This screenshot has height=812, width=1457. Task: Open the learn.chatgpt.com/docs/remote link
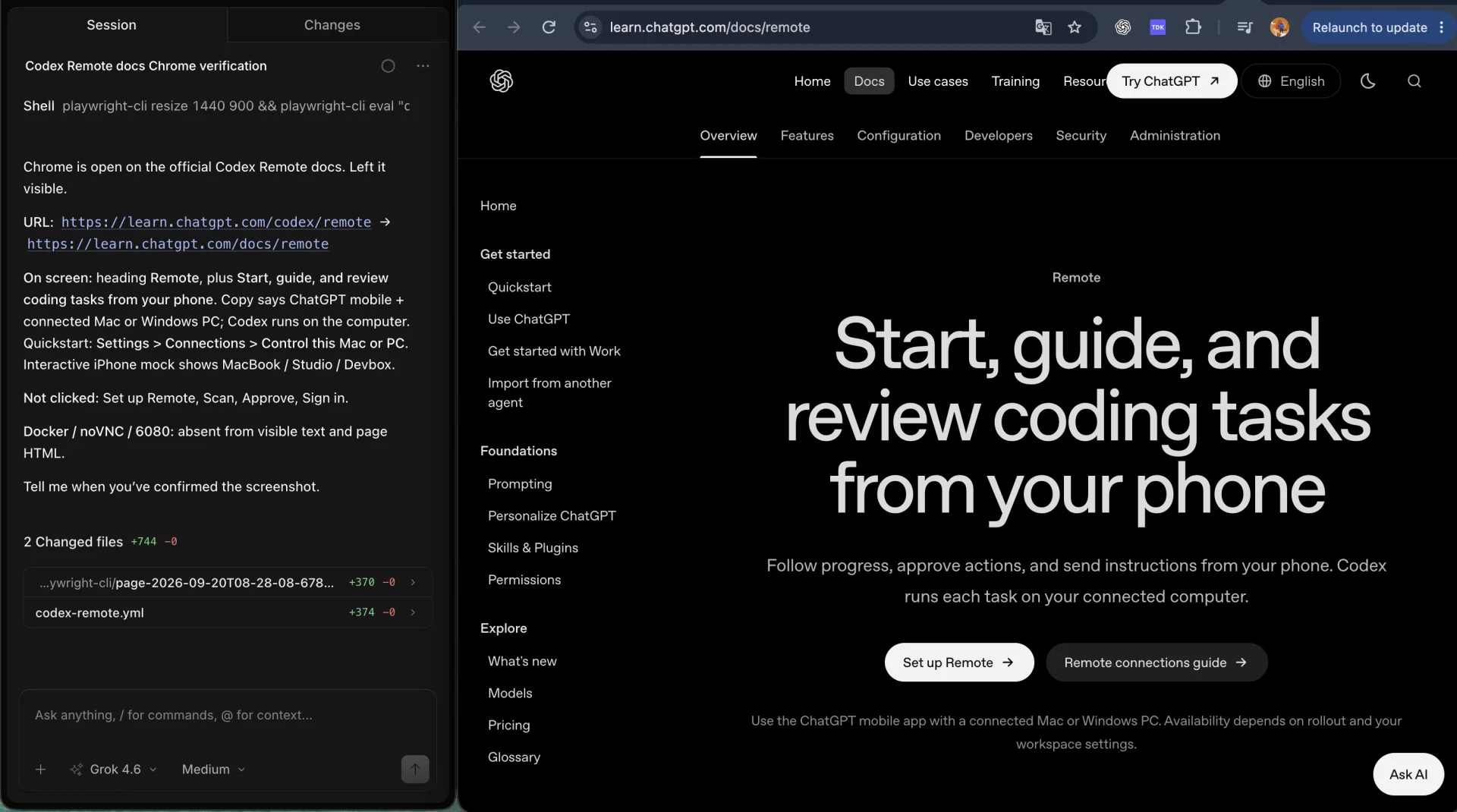coord(178,244)
